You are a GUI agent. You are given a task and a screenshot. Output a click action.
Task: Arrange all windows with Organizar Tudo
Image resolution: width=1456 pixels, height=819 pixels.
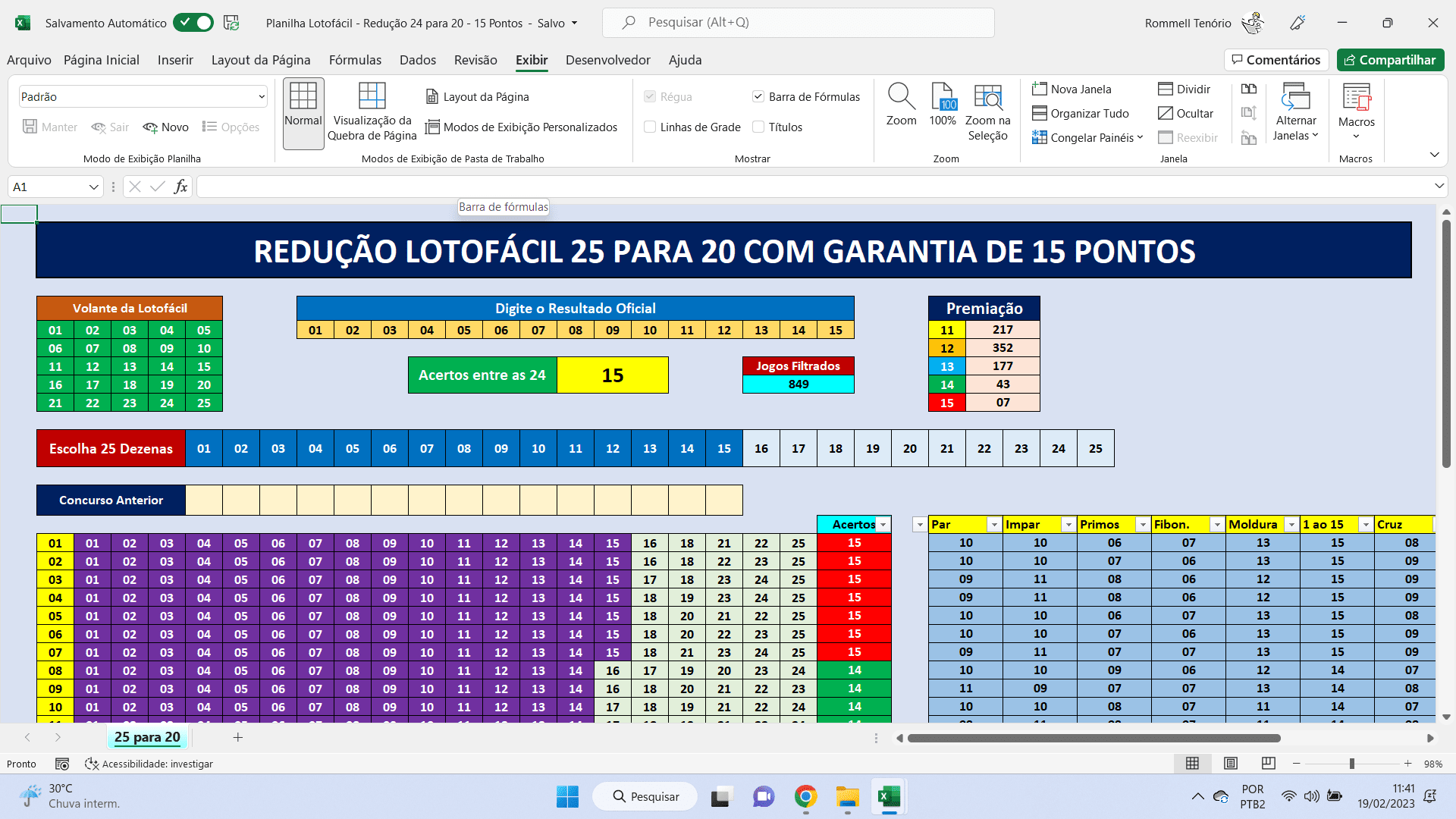pos(1081,114)
